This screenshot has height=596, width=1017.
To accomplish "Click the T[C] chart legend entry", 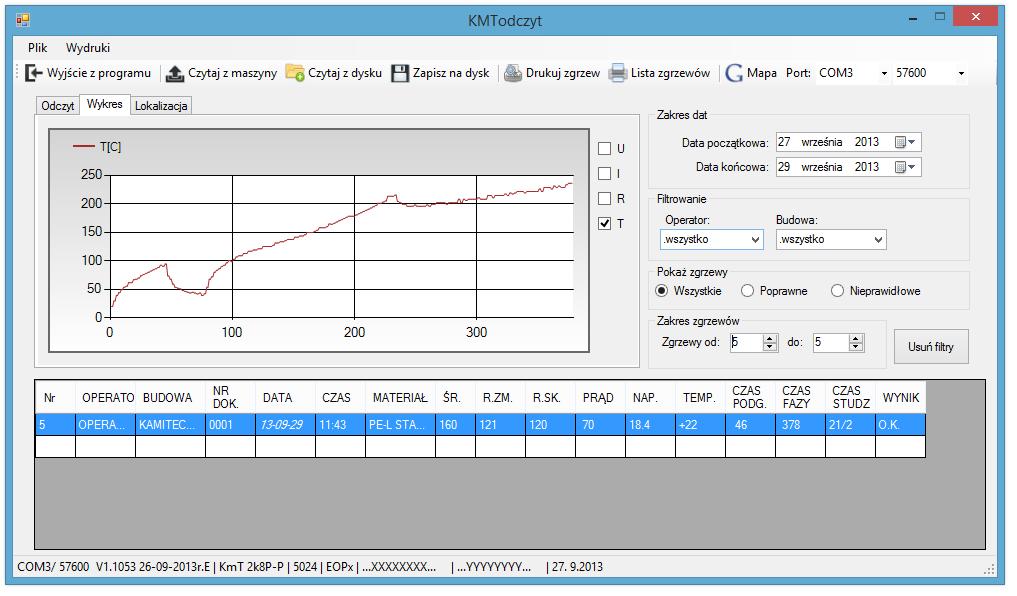I will (97, 147).
